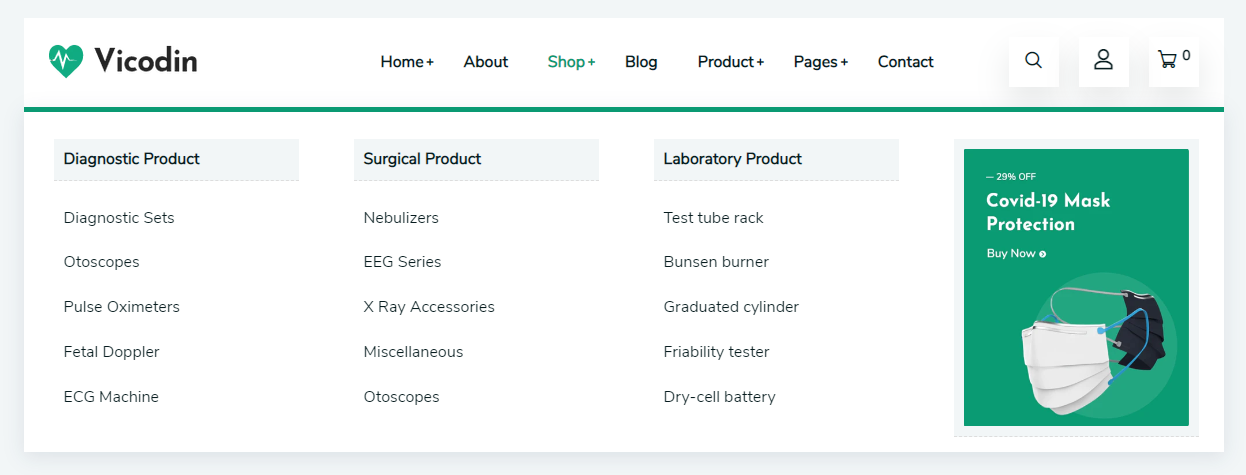Select Dry-cell battery link
1246x475 pixels.
[720, 397]
